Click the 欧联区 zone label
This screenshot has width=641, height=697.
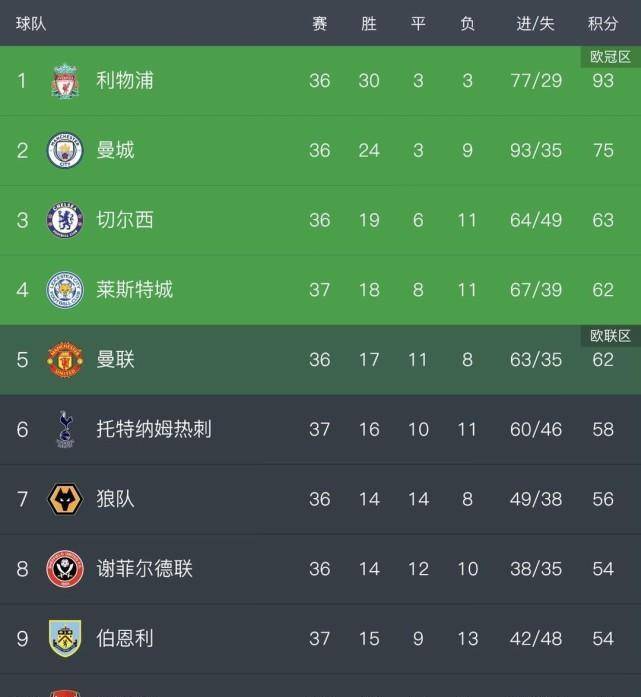point(610,336)
